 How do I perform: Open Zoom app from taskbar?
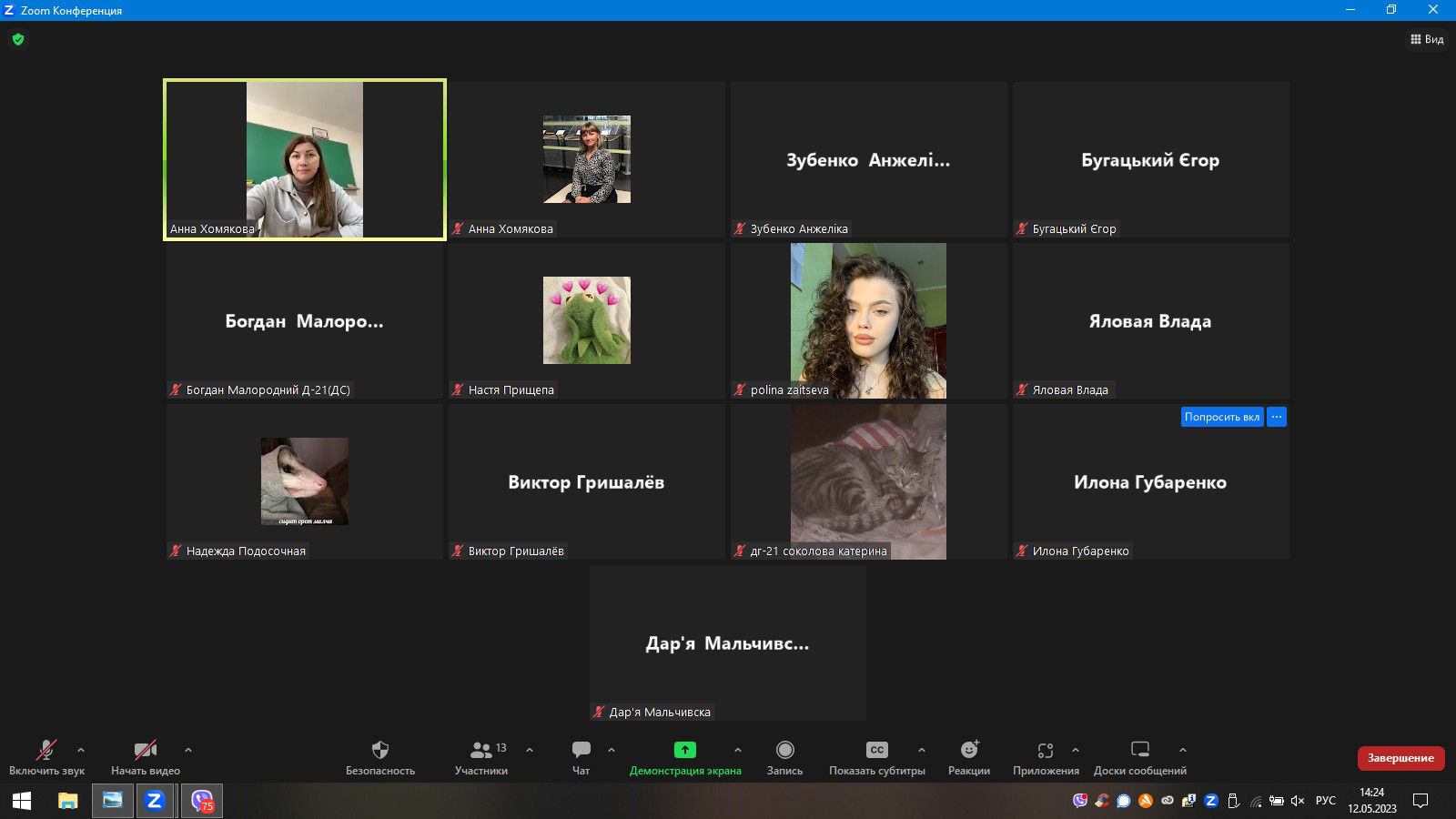pos(155,801)
